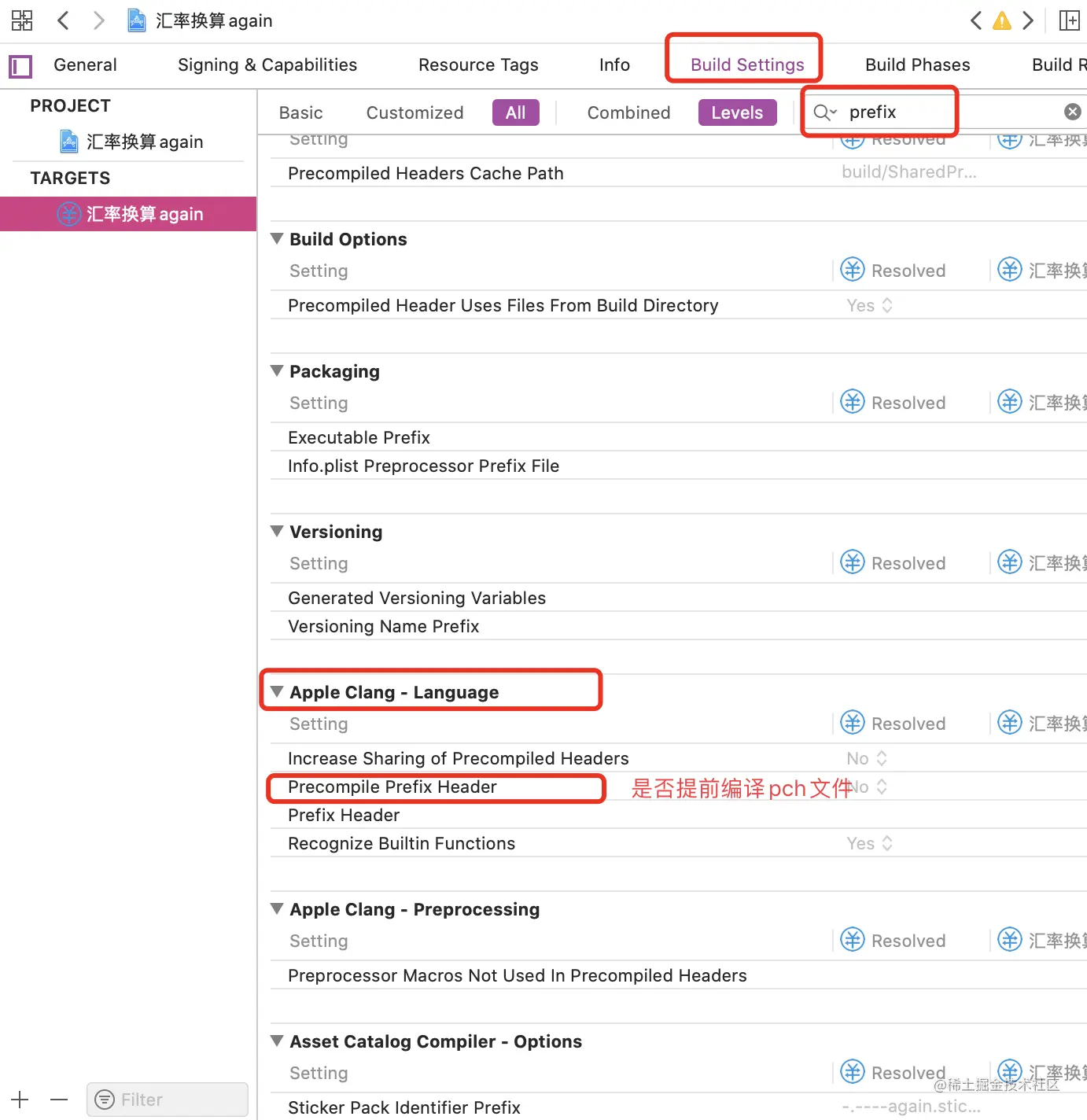Open the Build Settings tab
1087x1120 pixels.
(x=747, y=64)
